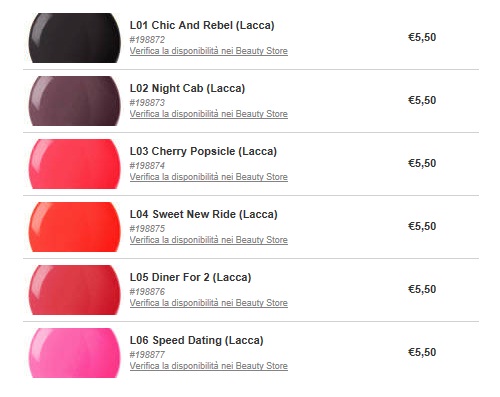Verify store availability for Cherry Popsicle
500x397 pixels.
(209, 177)
